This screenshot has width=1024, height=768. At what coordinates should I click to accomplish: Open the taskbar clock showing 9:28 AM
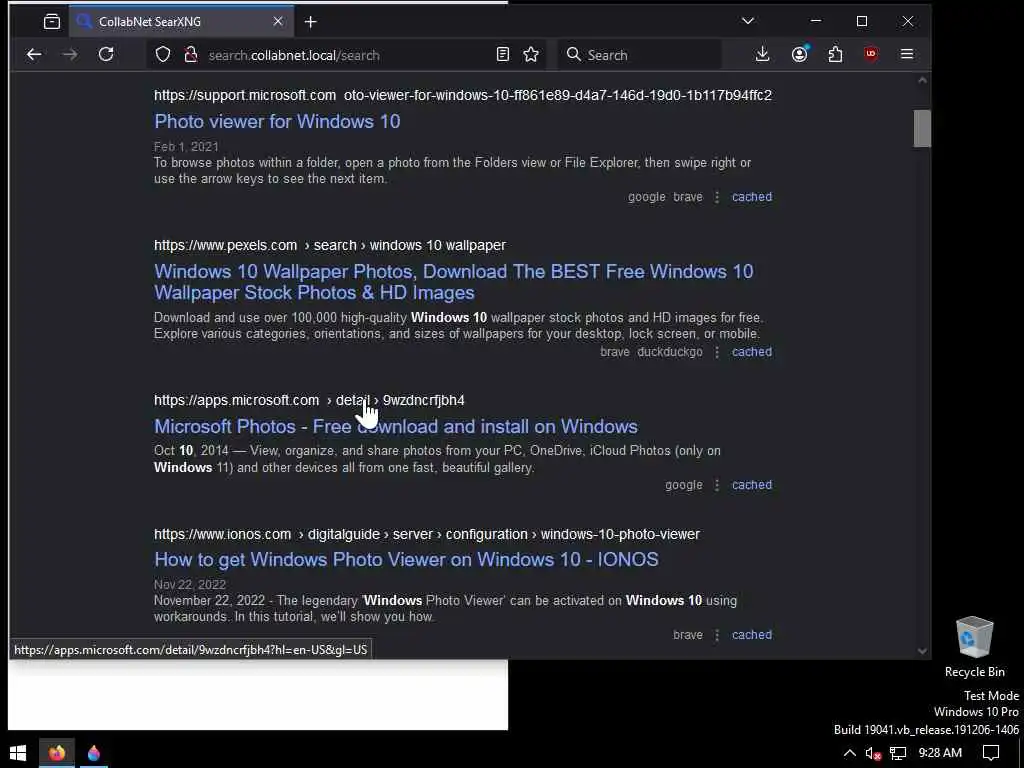tap(940, 753)
